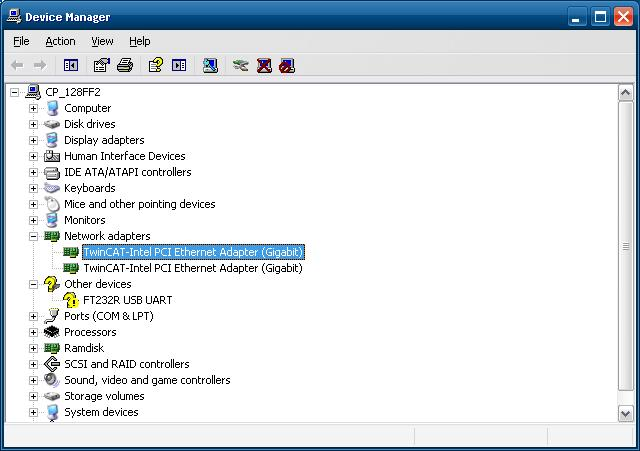Select the highlighted TwinCAT-Intel PCI Ethernet Adapter
The width and height of the screenshot is (640, 451).
click(193, 252)
